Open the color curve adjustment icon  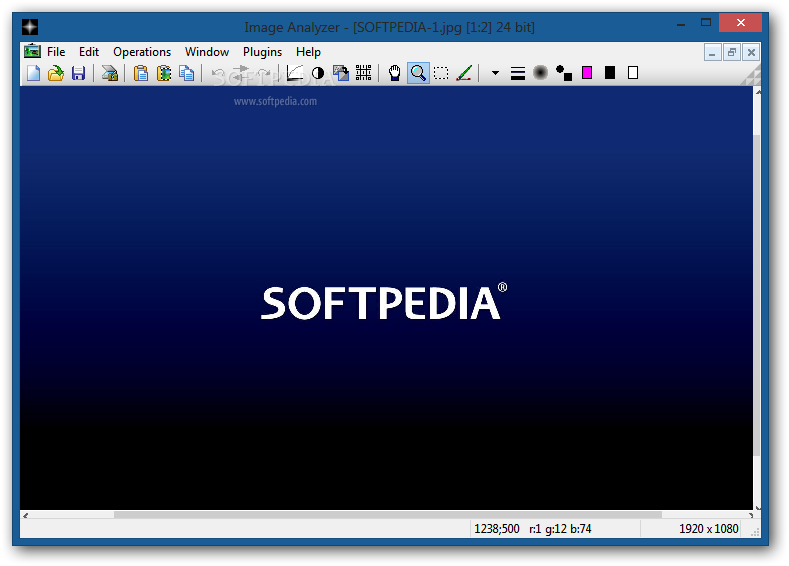click(295, 73)
